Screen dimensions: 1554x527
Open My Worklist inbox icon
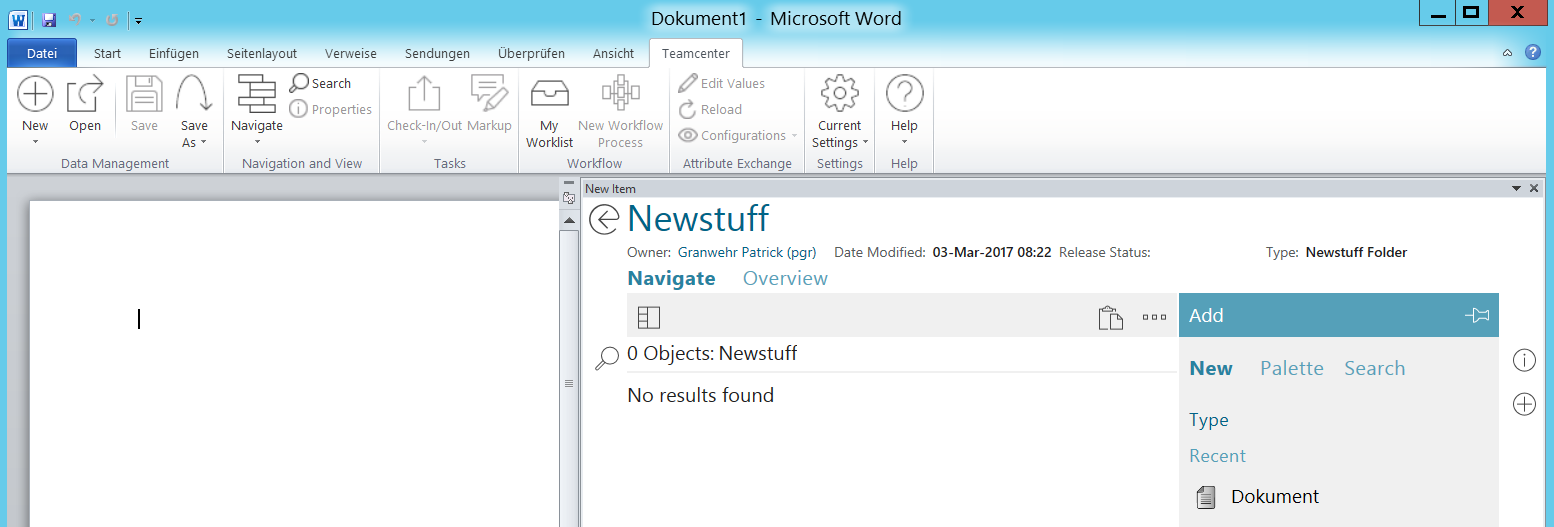point(549,95)
